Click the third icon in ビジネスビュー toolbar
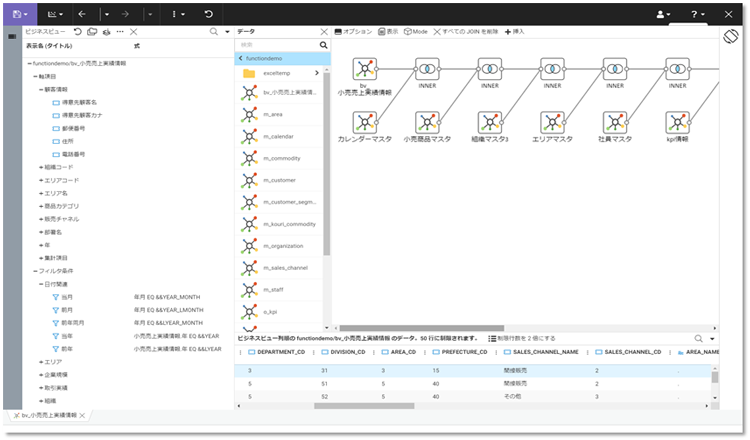 [x=107, y=32]
